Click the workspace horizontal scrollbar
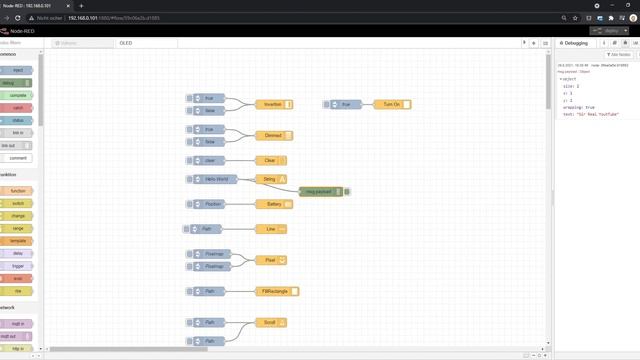 pyautogui.click(x=129, y=349)
